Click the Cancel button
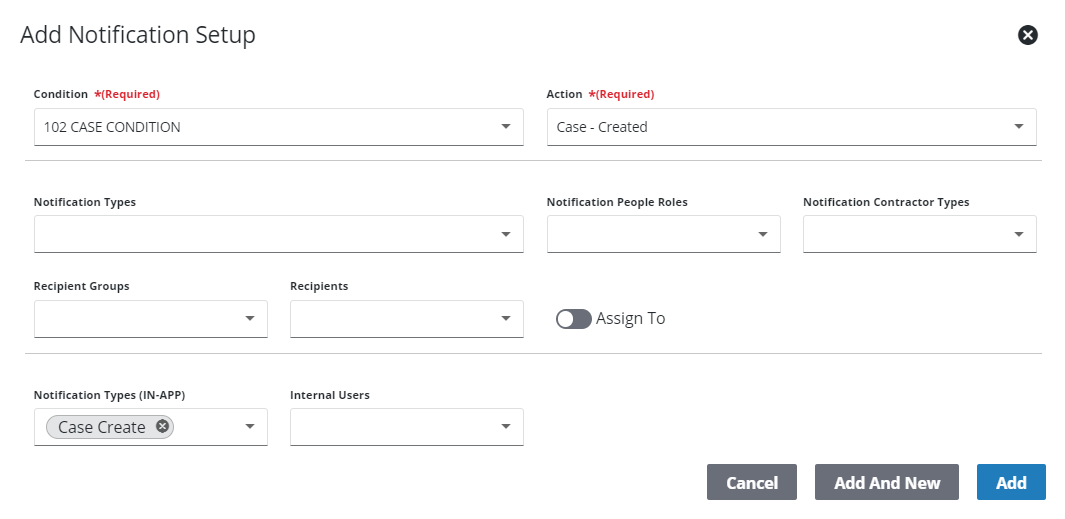Image resolution: width=1065 pixels, height=519 pixels. coord(751,482)
